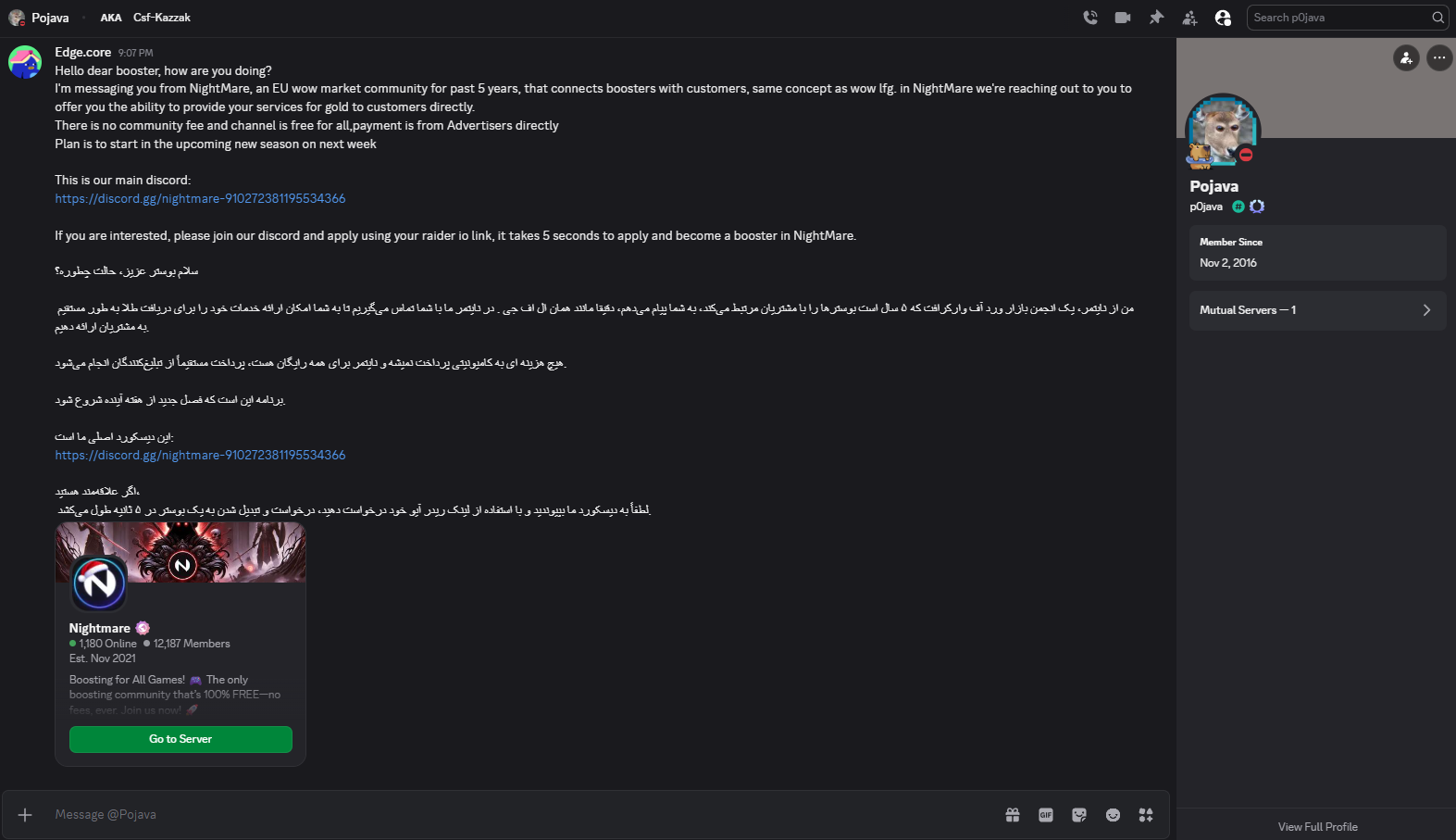Screen dimensions: 1456x840
Task: Add friends to DM icon
Action: pyautogui.click(x=1189, y=18)
